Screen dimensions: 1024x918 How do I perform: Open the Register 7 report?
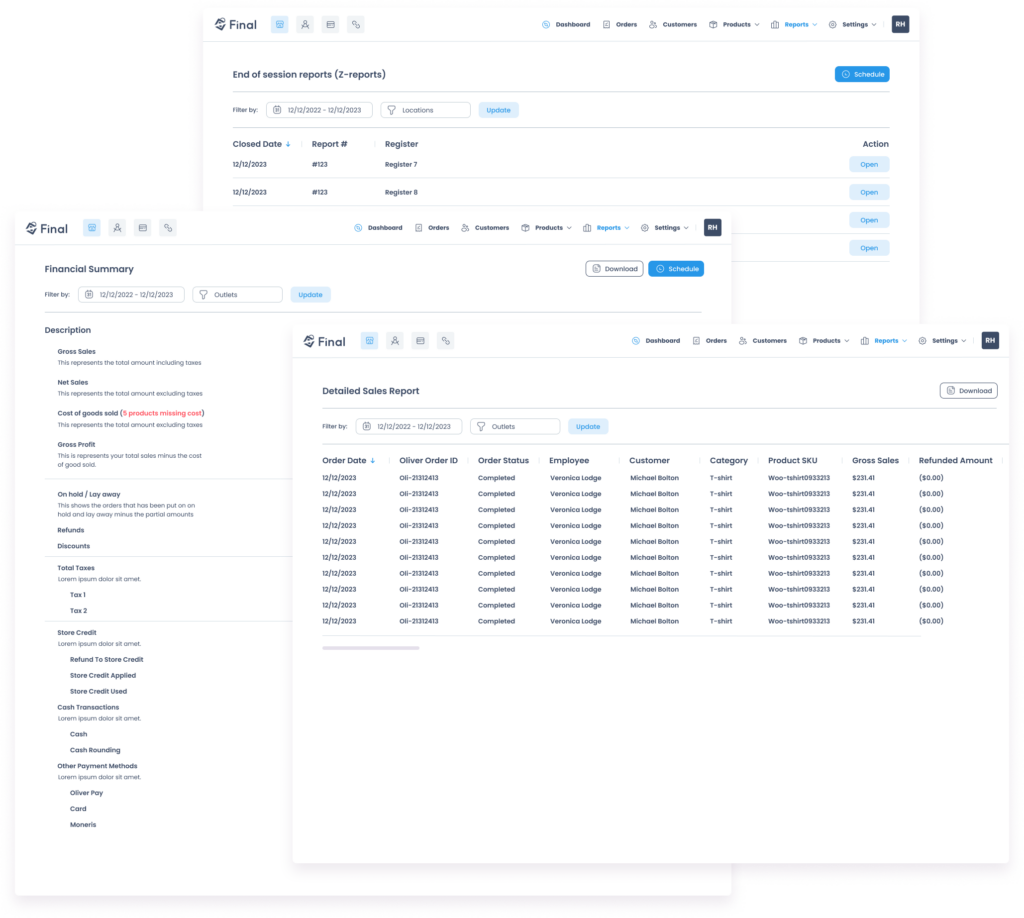coord(869,165)
